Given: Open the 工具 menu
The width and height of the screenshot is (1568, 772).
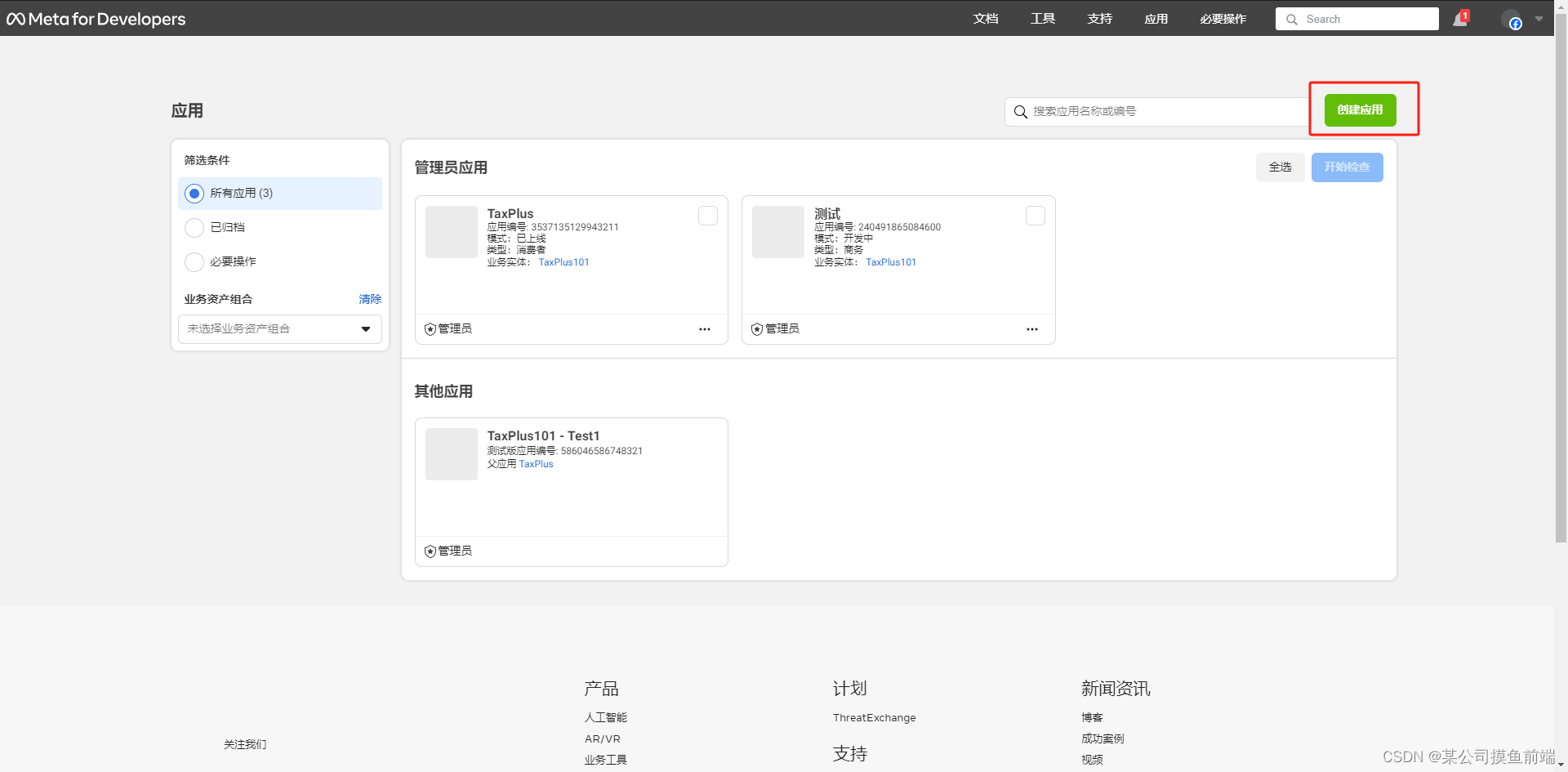Looking at the screenshot, I should click(1042, 18).
